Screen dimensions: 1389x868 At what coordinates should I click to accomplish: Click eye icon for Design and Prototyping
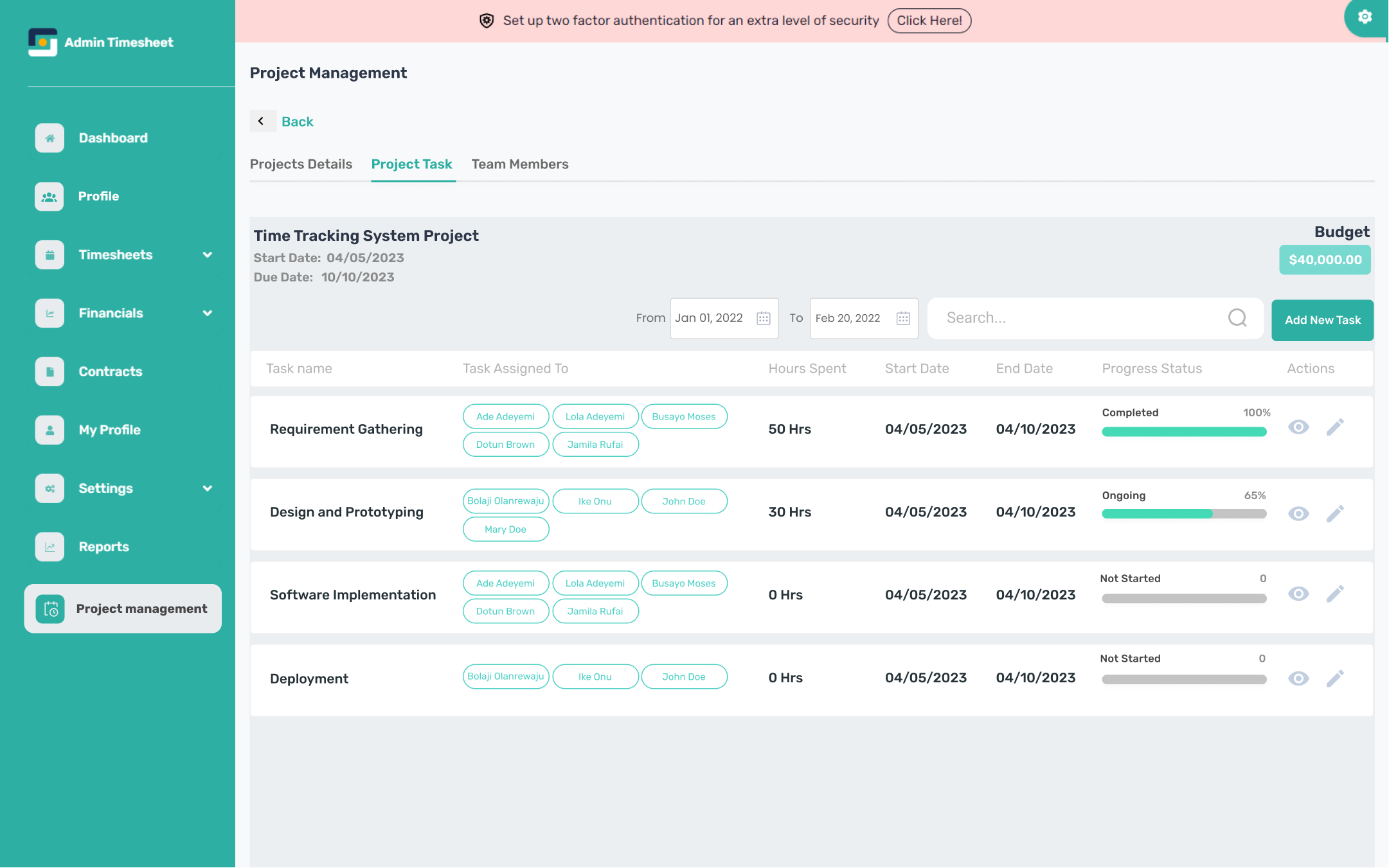pyautogui.click(x=1298, y=513)
